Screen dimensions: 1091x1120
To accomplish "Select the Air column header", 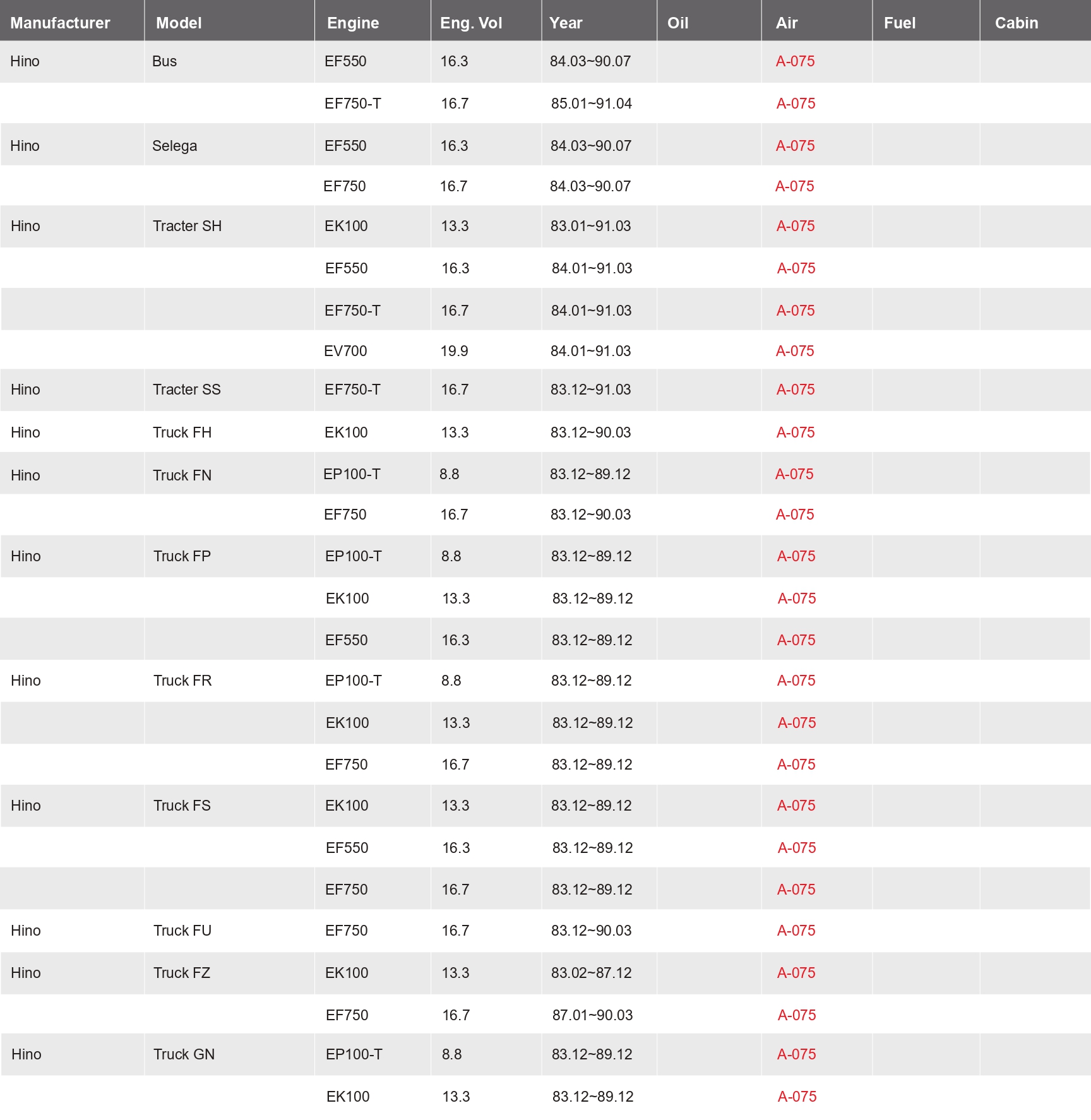I will point(787,23).
